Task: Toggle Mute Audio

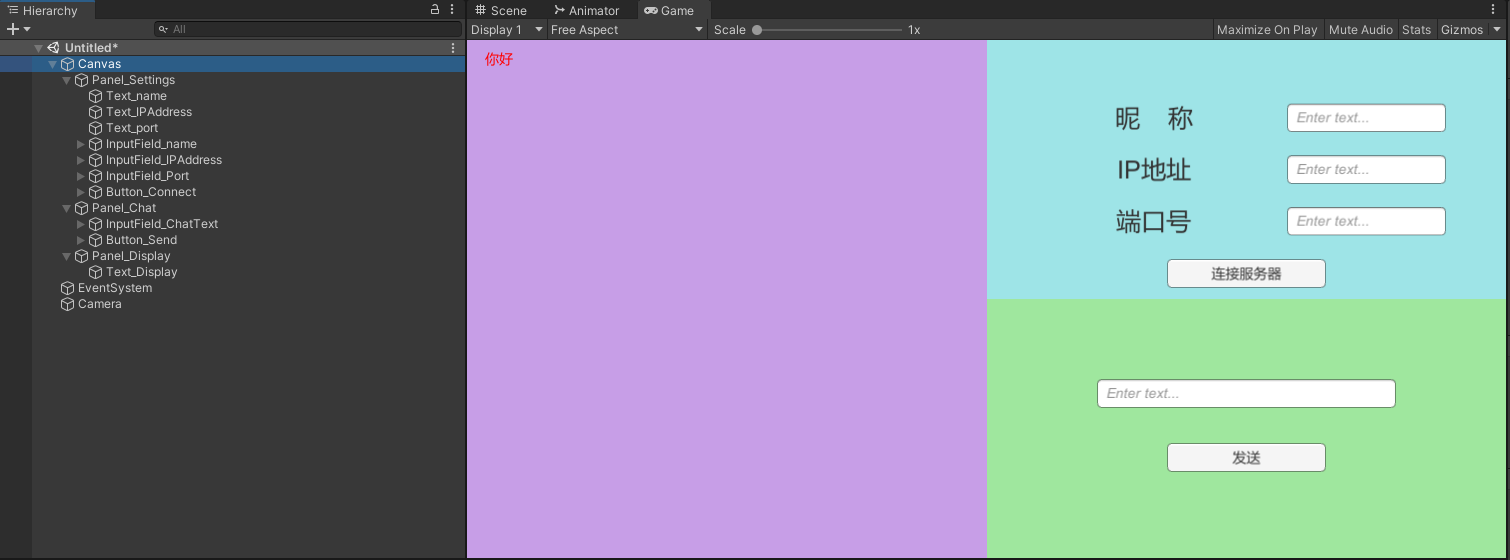Action: [x=1360, y=30]
